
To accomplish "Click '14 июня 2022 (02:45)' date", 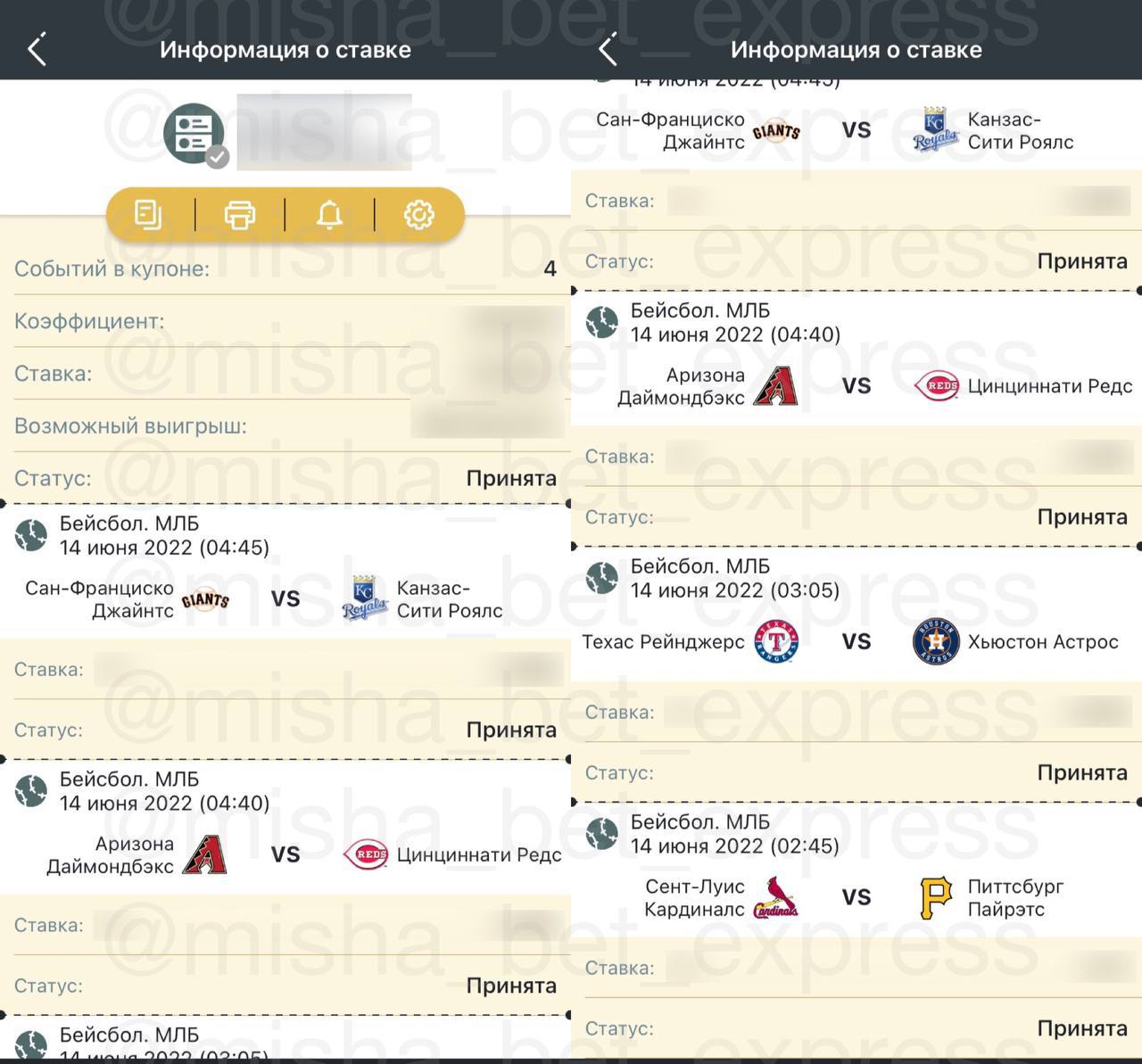I will pyautogui.click(x=735, y=845).
